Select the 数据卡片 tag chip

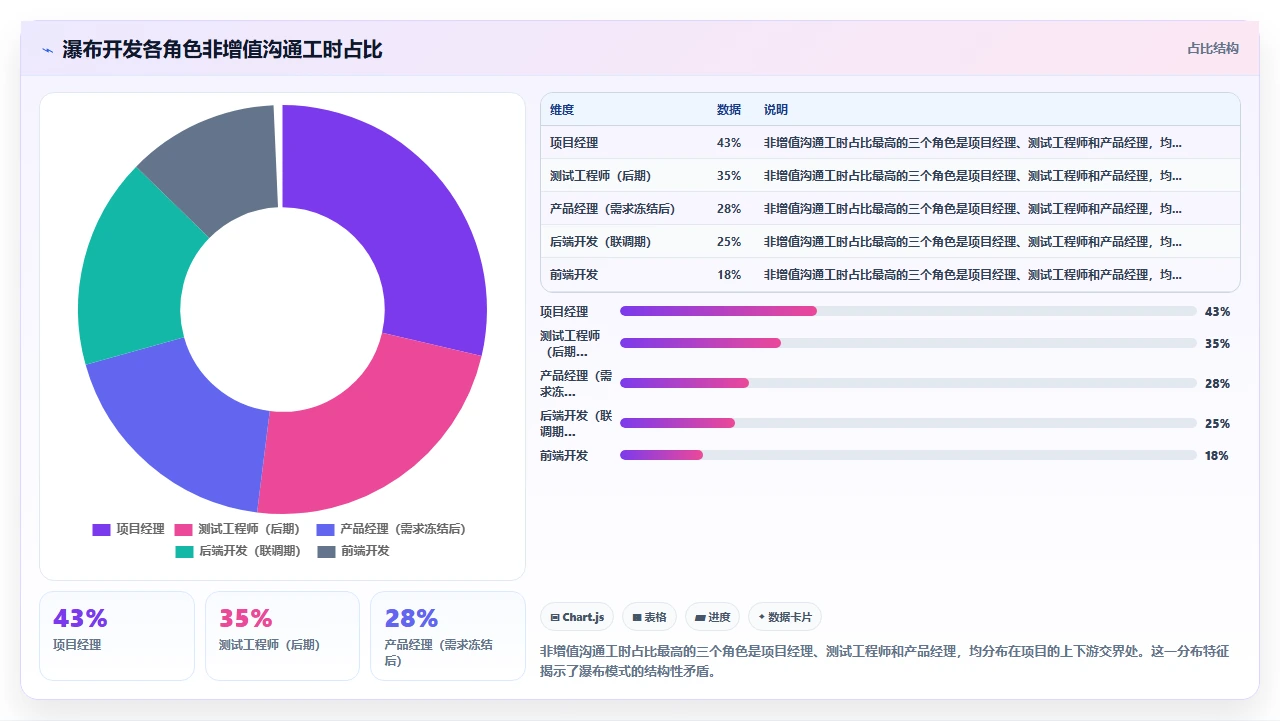coord(785,617)
